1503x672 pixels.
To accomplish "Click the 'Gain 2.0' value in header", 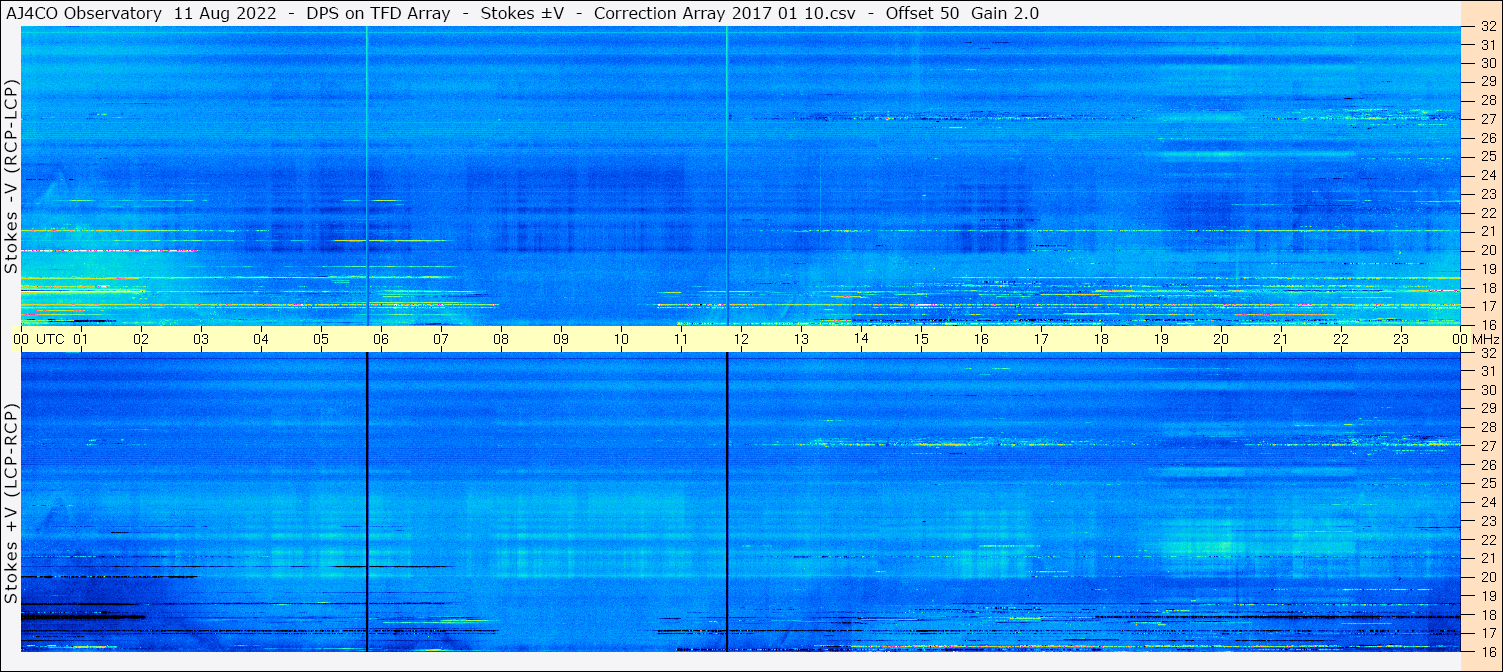I will (x=1005, y=13).
